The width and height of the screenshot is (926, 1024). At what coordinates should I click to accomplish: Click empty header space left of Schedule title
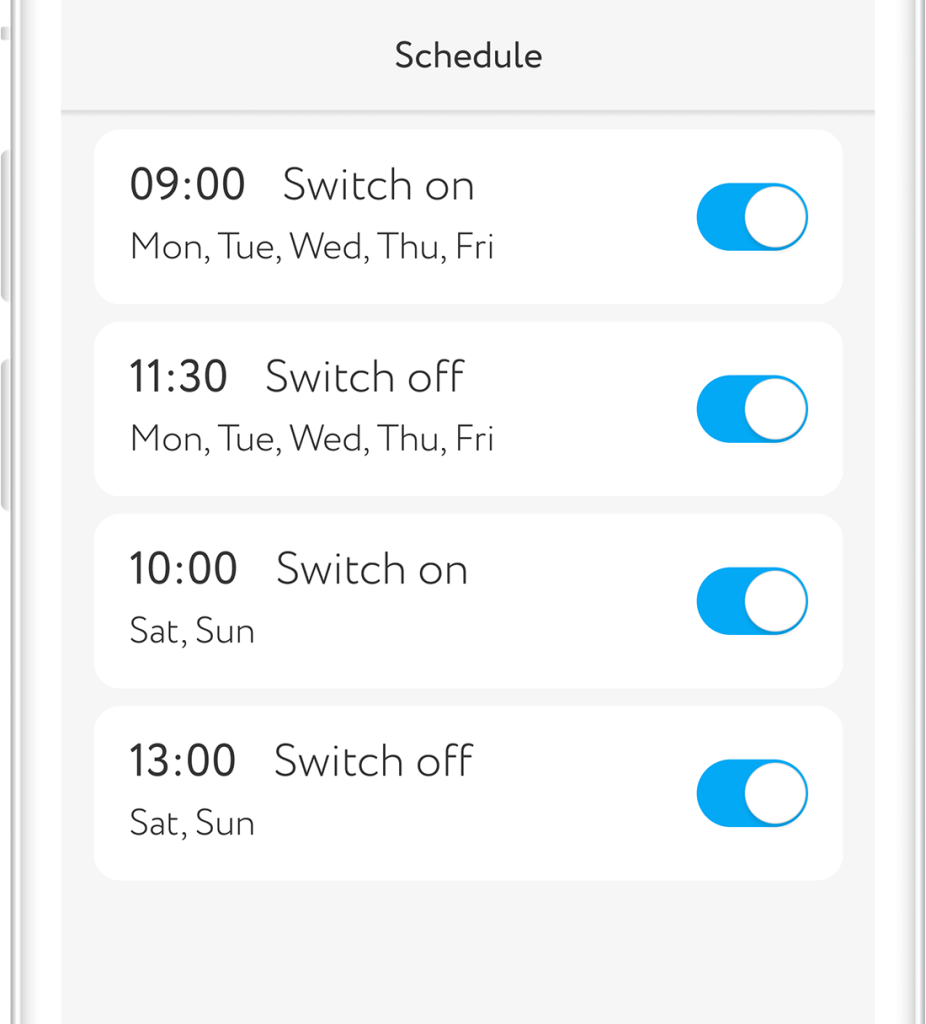click(220, 55)
